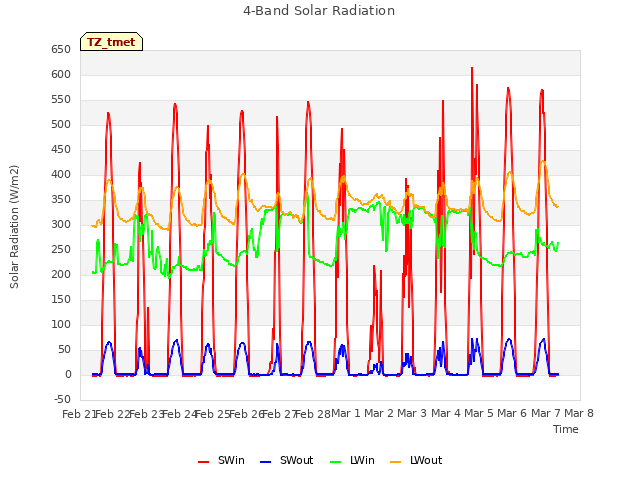Click the 500 y-axis tick label

coord(61,125)
